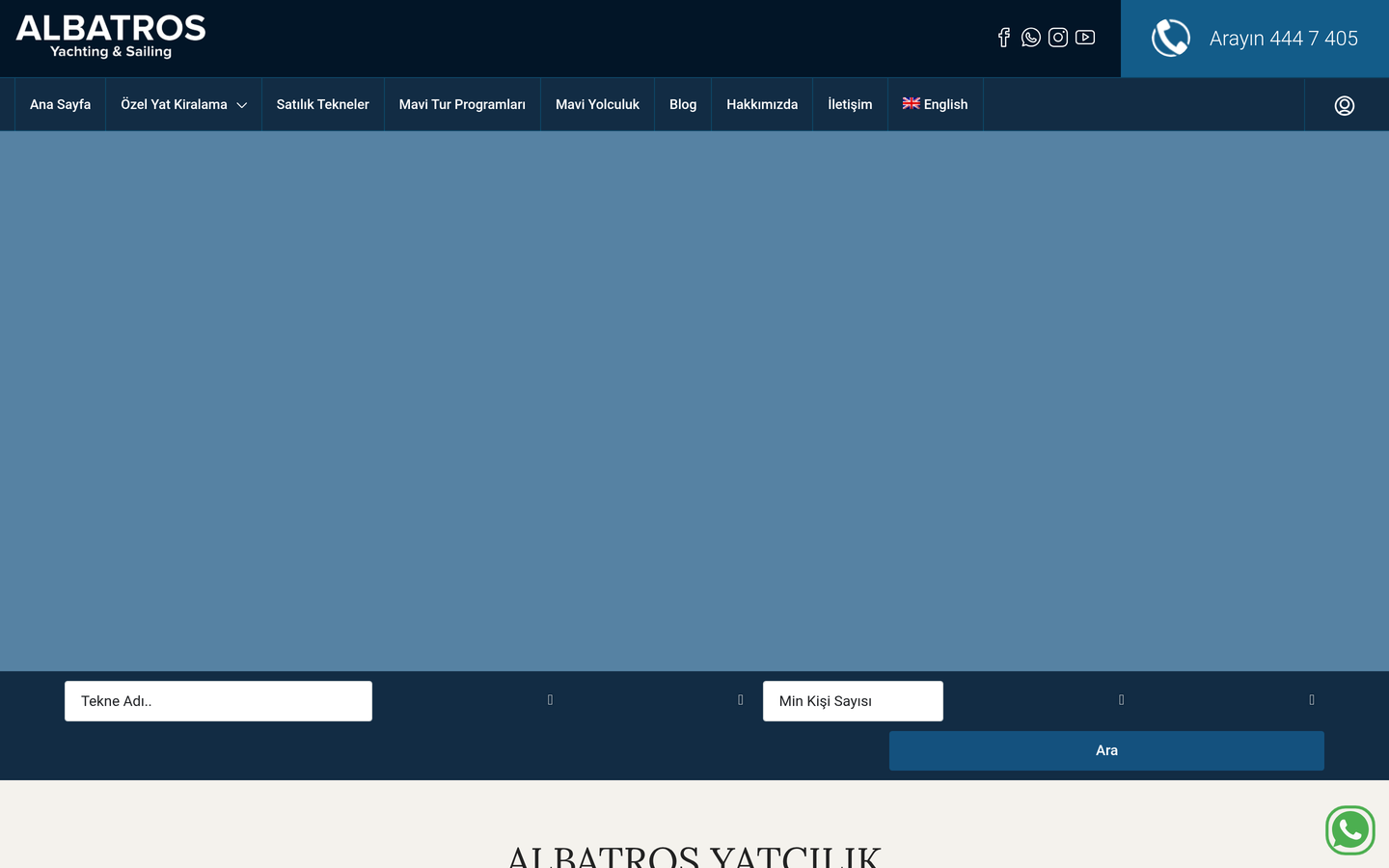Click the phone handset icon beside Arayın
1389x868 pixels.
1171,39
